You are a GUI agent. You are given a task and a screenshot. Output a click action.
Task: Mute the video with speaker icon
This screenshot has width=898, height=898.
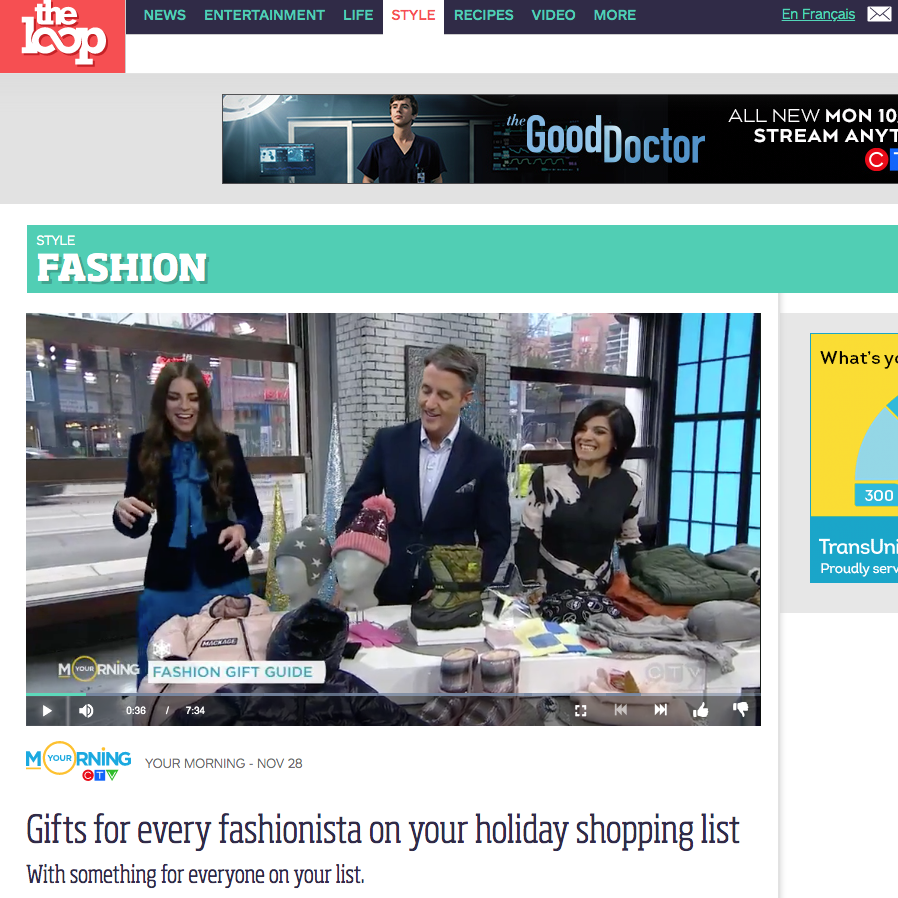(x=86, y=711)
